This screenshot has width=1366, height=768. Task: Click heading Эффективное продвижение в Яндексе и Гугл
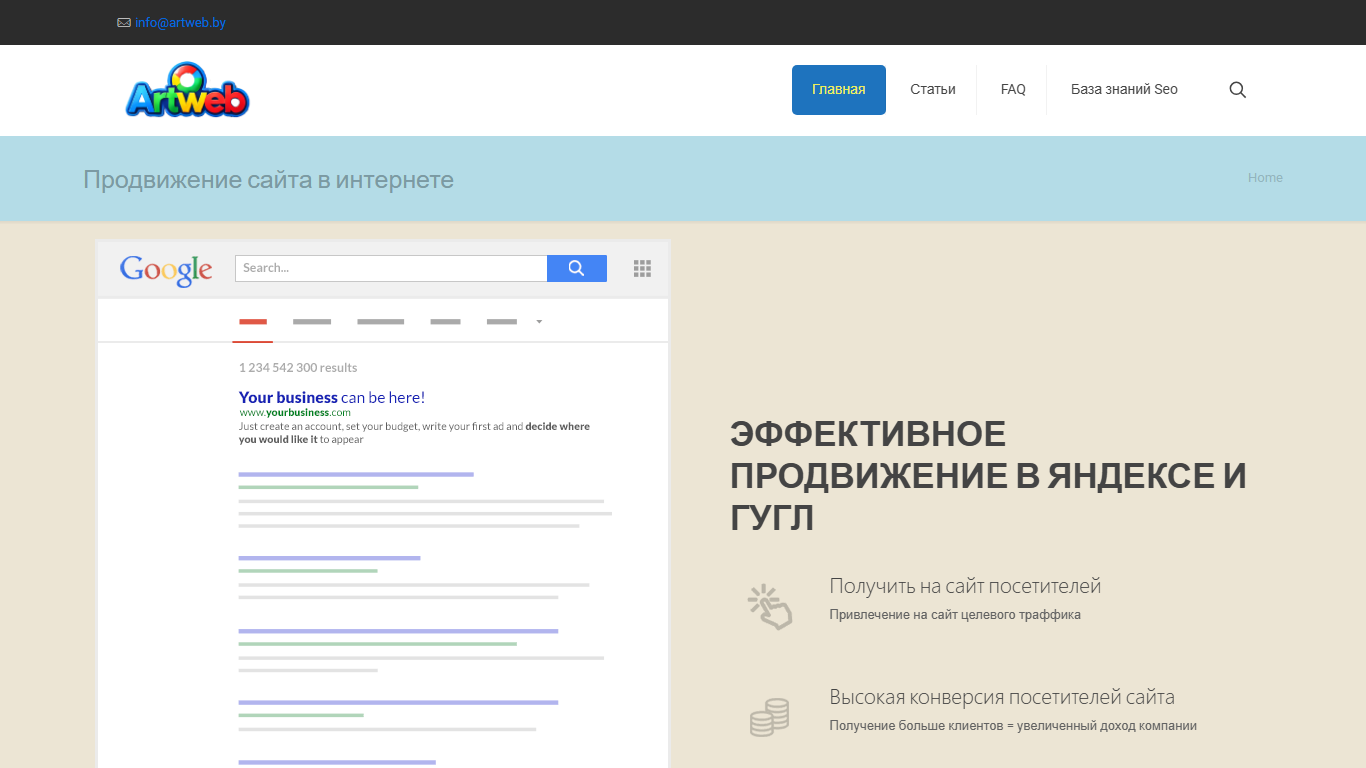click(x=988, y=476)
